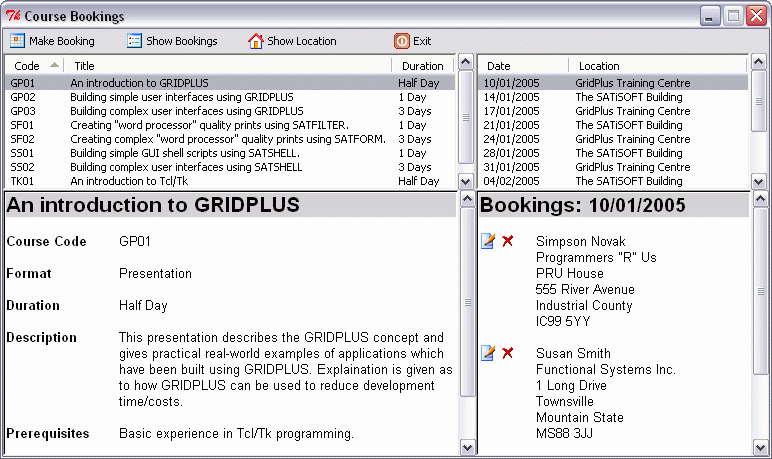772x459 pixels.
Task: Click course list scrollbar up arrow
Action: click(x=466, y=62)
